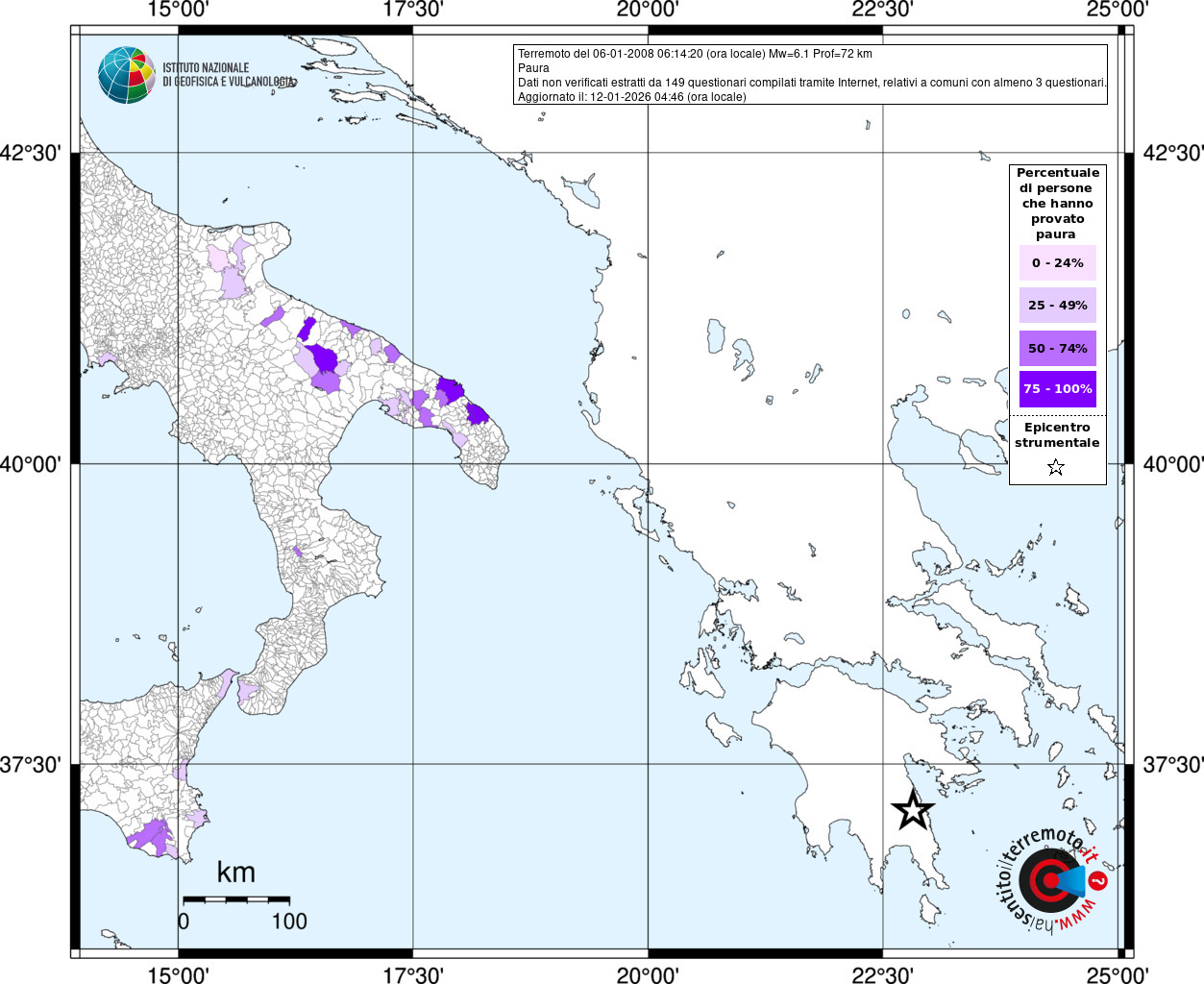Click the 'Dati non verificati estratti' line
The height and width of the screenshot is (984, 1204).
pyautogui.click(x=812, y=83)
